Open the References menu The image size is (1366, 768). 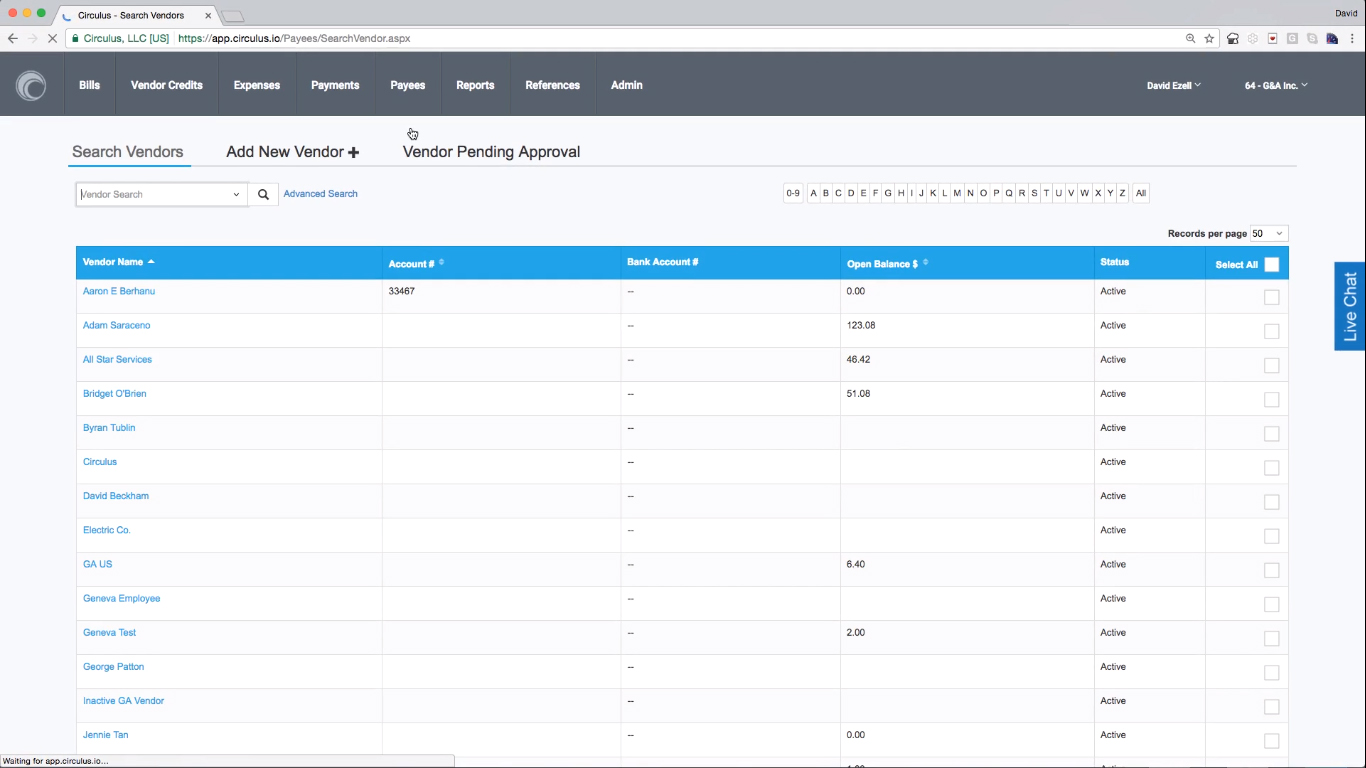553,85
